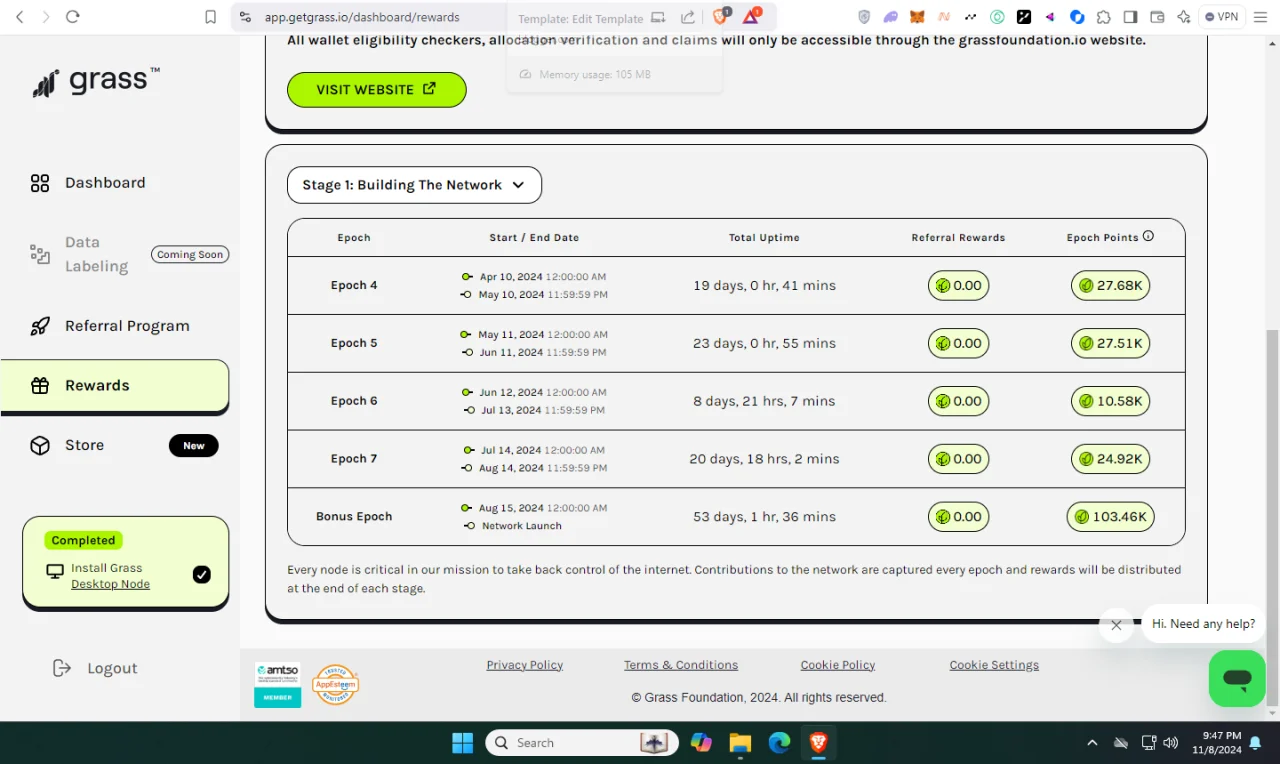1280x764 pixels.
Task: Open the Store menu item
Action: pyautogui.click(x=84, y=445)
